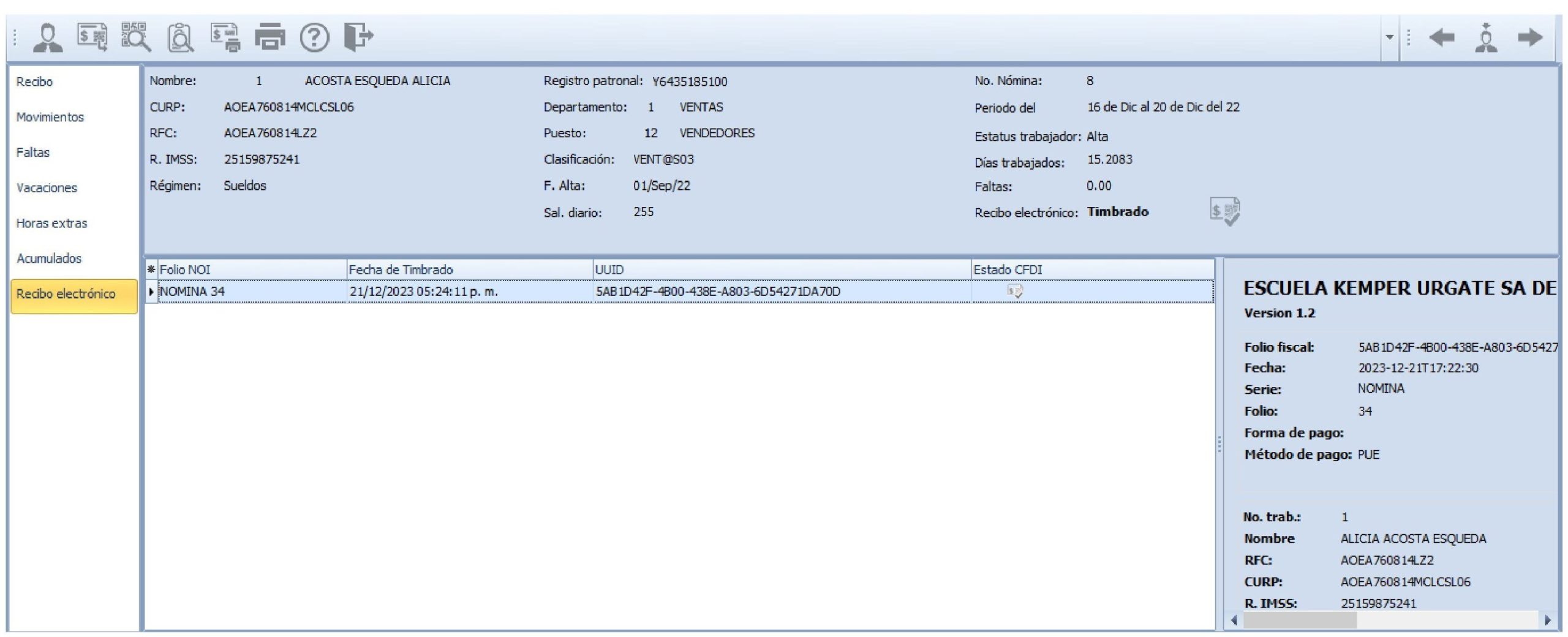Expand the toolbar options dropdown arrow
1568x637 pixels.
tap(1390, 37)
